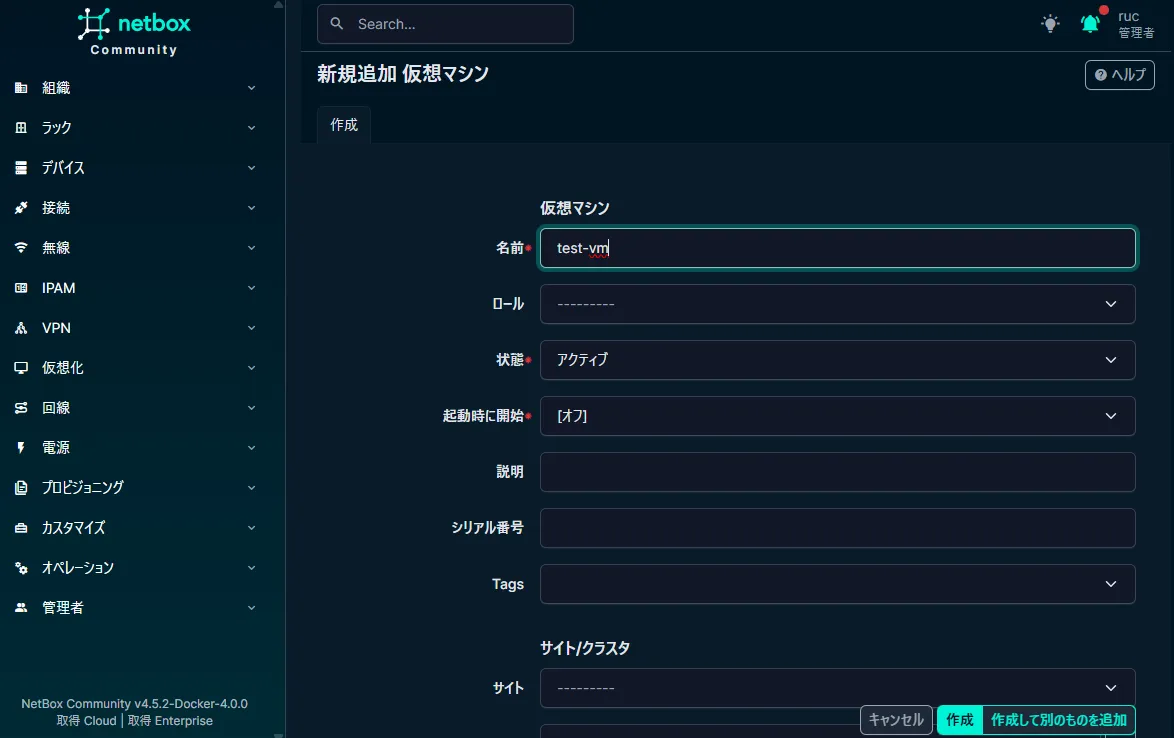Image resolution: width=1174 pixels, height=738 pixels.
Task: Click the キャンセル button
Action: pos(896,720)
